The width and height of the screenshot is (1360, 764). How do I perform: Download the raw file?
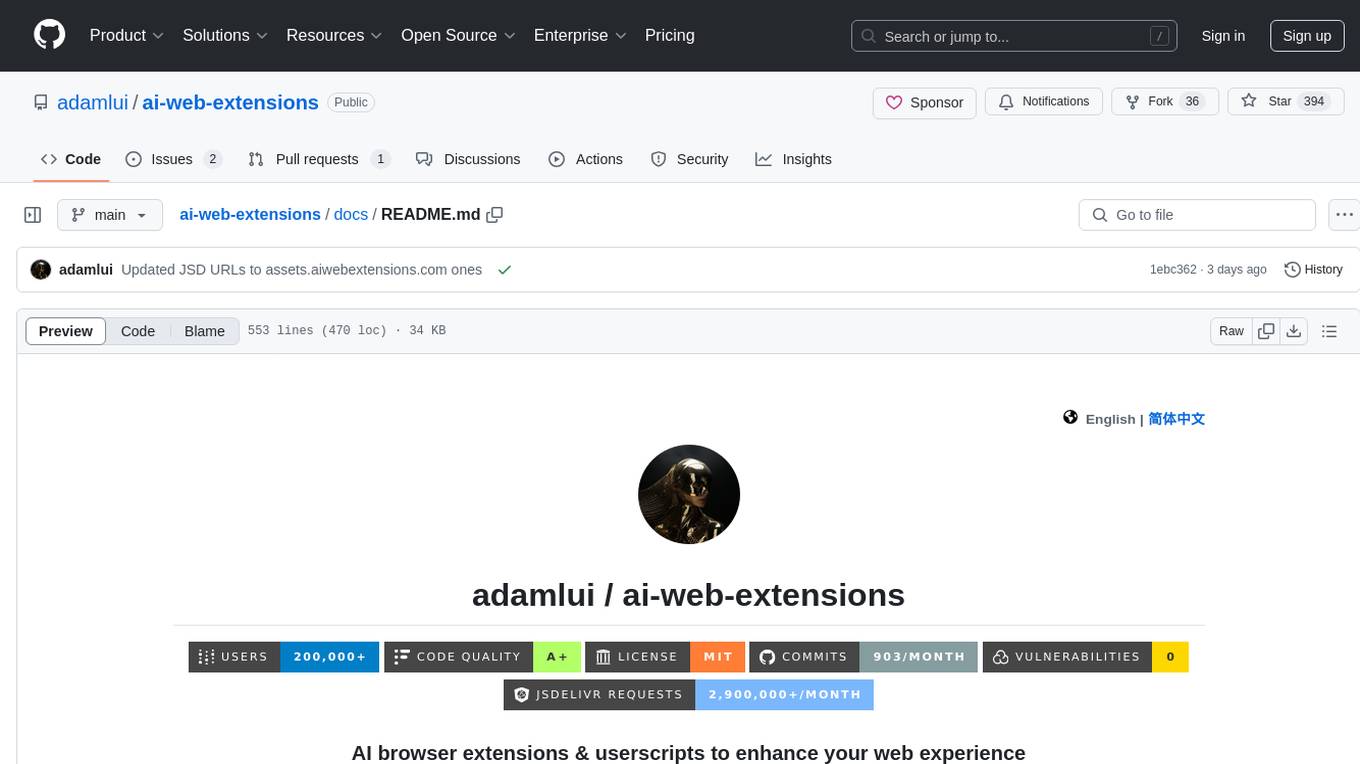[1294, 331]
